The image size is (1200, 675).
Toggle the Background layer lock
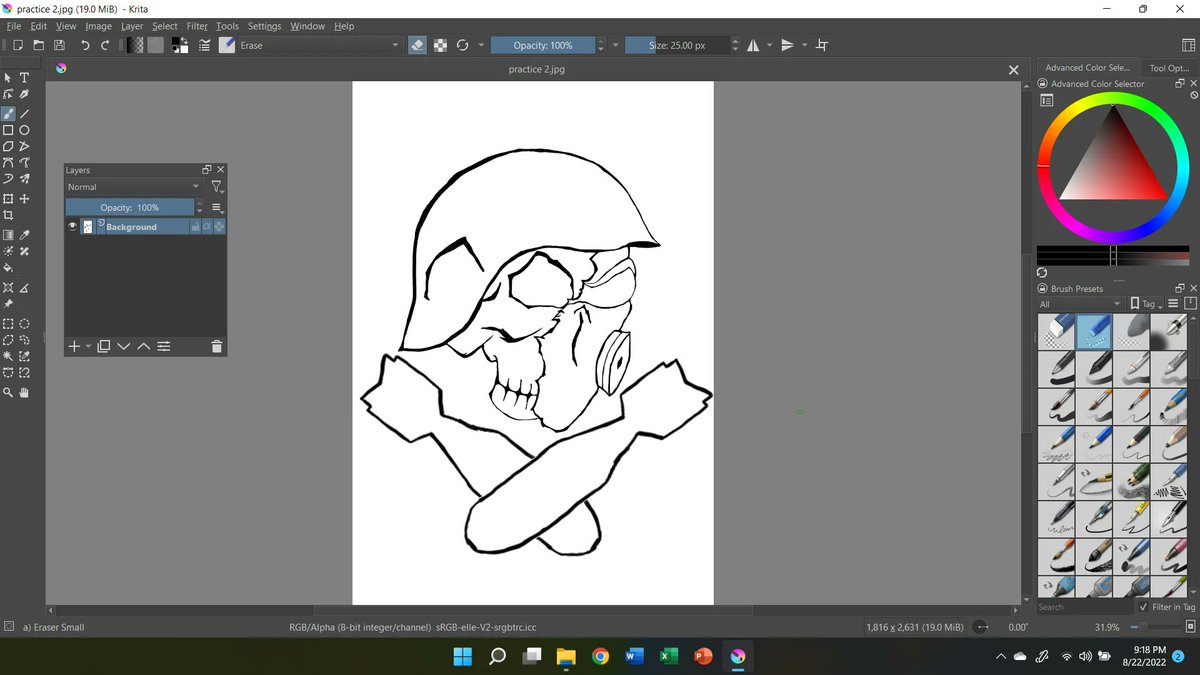196,227
